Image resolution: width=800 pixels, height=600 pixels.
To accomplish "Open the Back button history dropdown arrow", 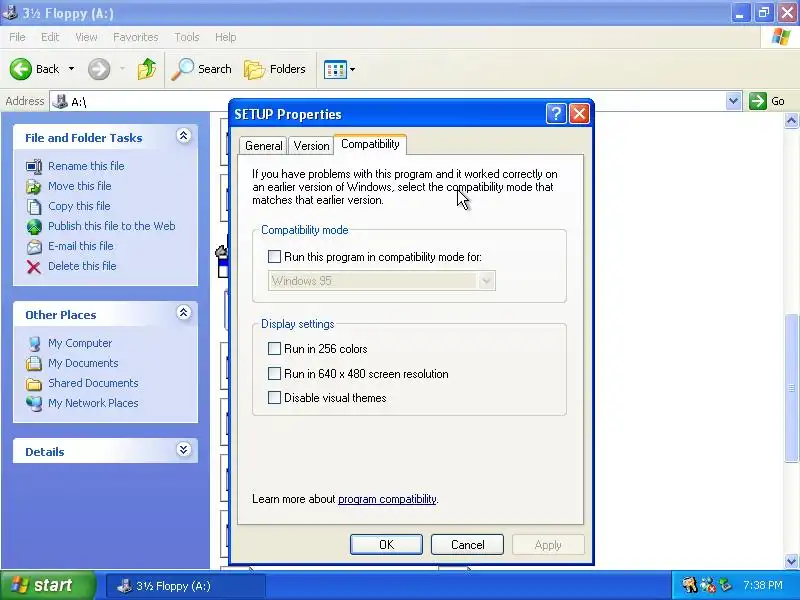I will pos(71,69).
